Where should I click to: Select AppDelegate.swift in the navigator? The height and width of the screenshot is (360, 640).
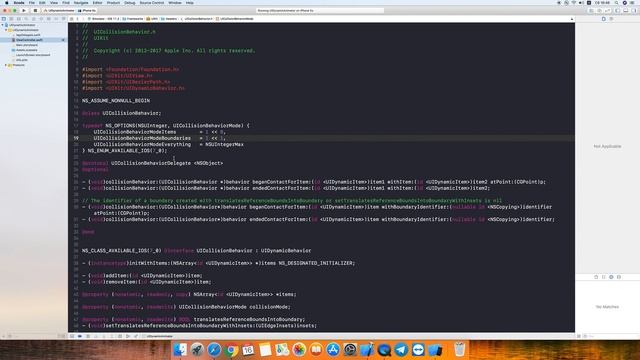tap(28, 35)
